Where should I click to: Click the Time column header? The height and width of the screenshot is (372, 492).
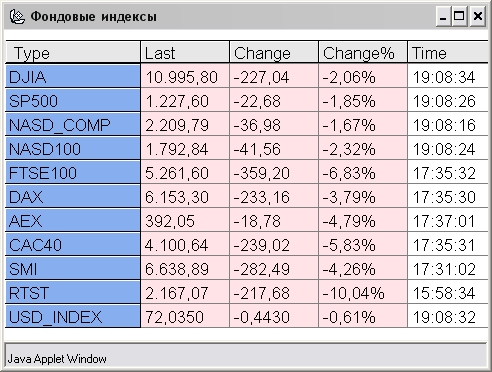pos(448,52)
